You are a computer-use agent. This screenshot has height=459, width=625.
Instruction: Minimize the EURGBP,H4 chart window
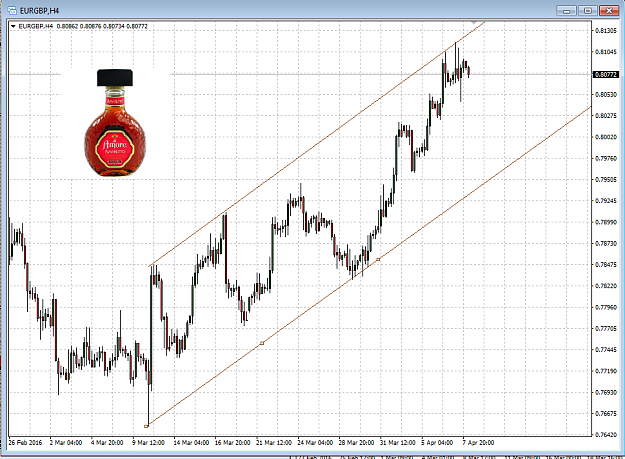[566, 11]
